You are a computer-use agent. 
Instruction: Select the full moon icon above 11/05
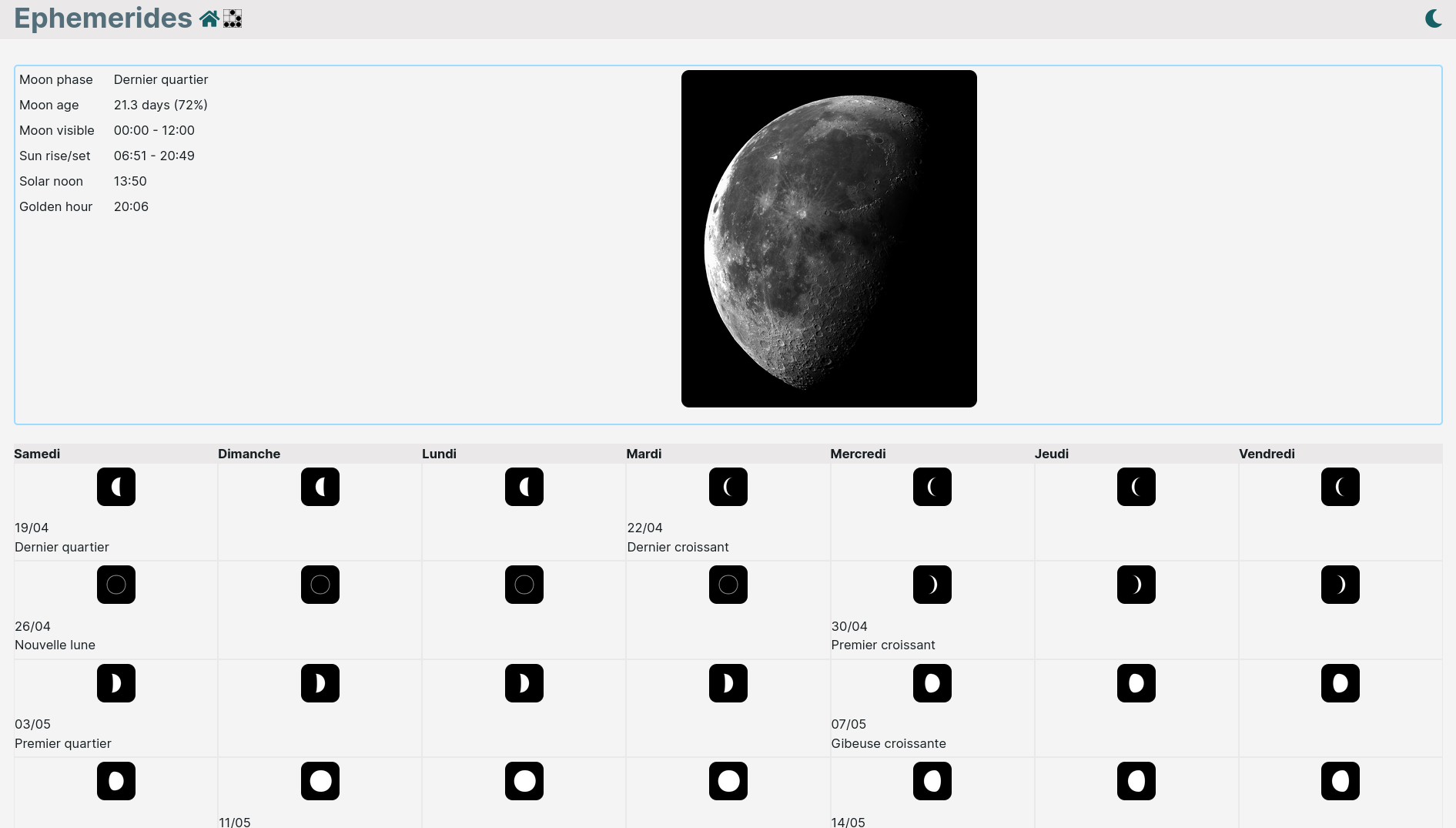[320, 781]
